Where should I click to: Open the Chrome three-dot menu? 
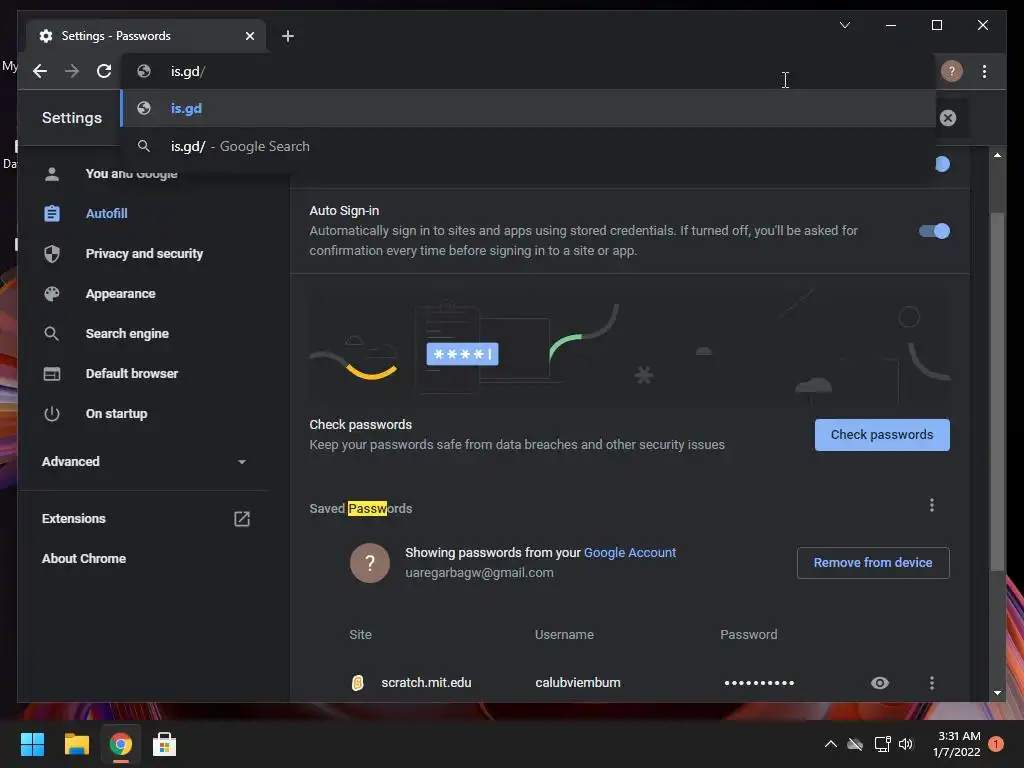point(984,71)
